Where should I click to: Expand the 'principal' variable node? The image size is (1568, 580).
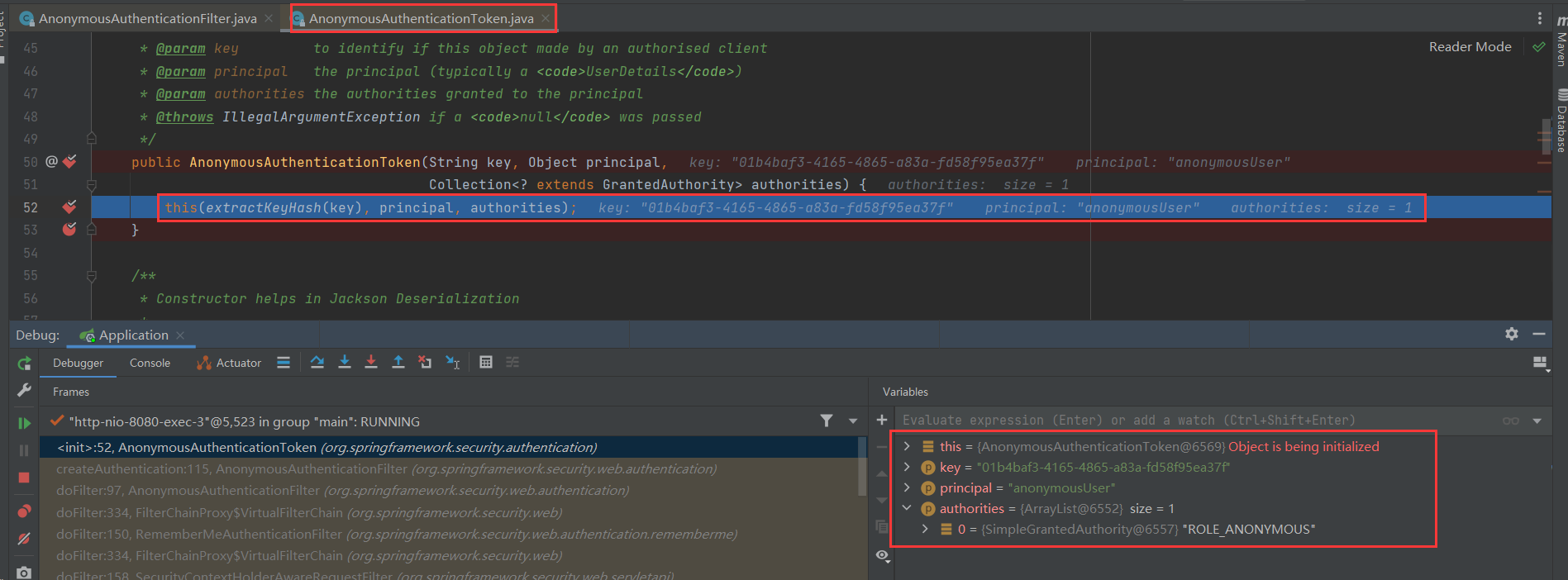pos(907,487)
